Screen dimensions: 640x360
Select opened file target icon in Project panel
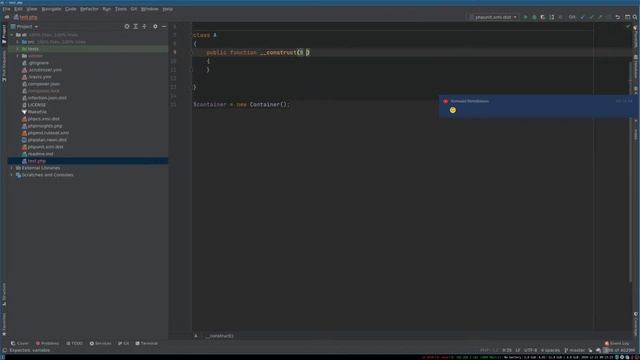coord(127,27)
